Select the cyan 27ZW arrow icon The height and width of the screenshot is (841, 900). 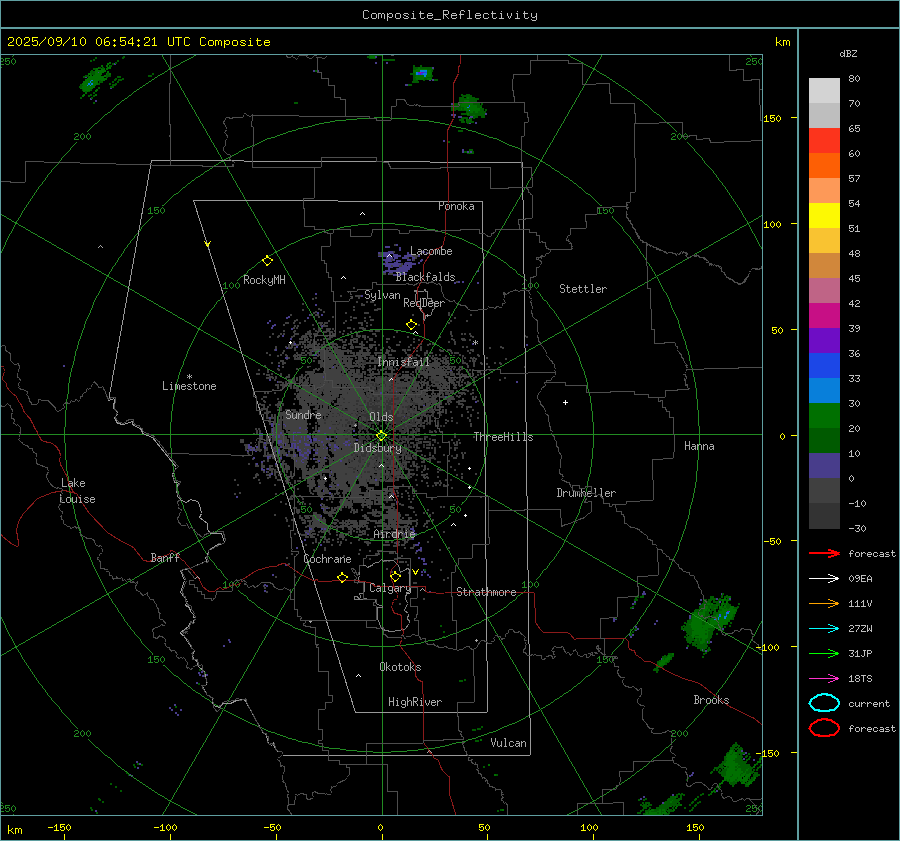click(824, 629)
